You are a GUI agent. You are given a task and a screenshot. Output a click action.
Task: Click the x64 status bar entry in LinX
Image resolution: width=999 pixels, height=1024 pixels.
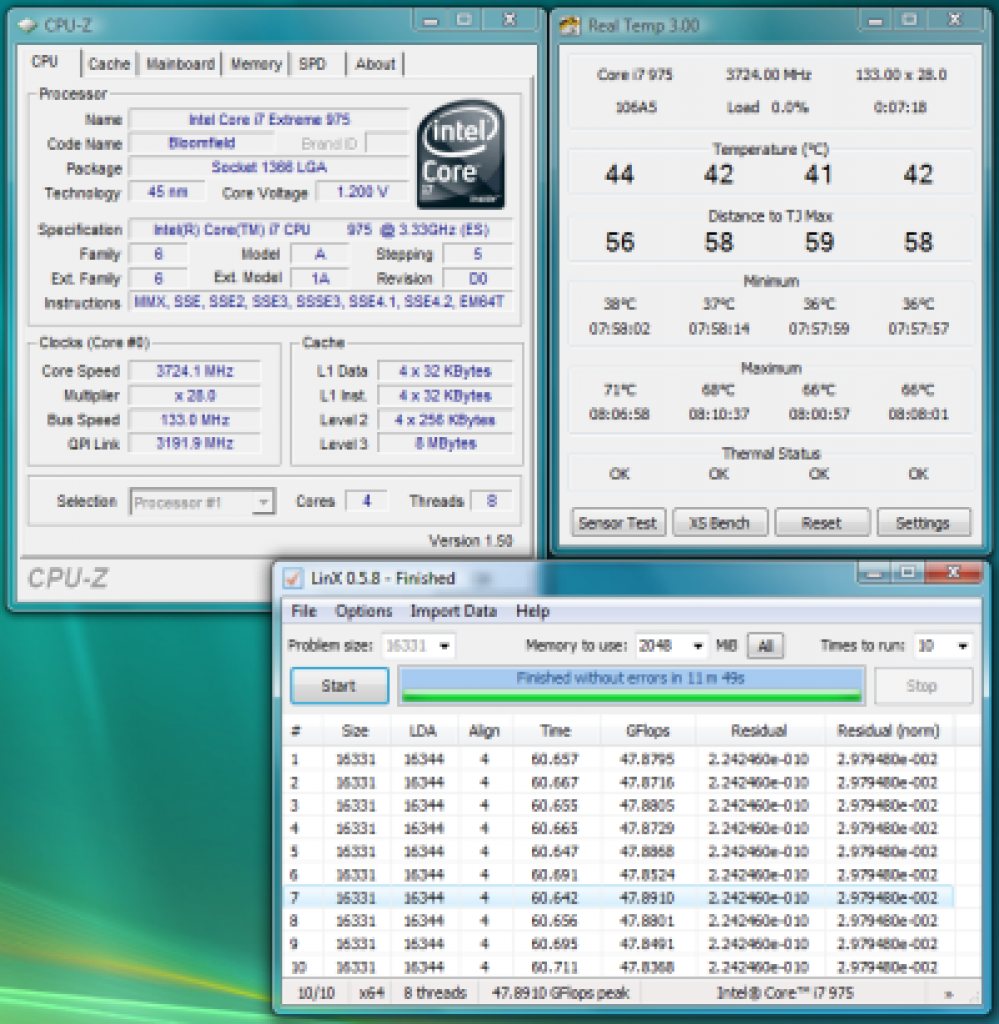[372, 993]
